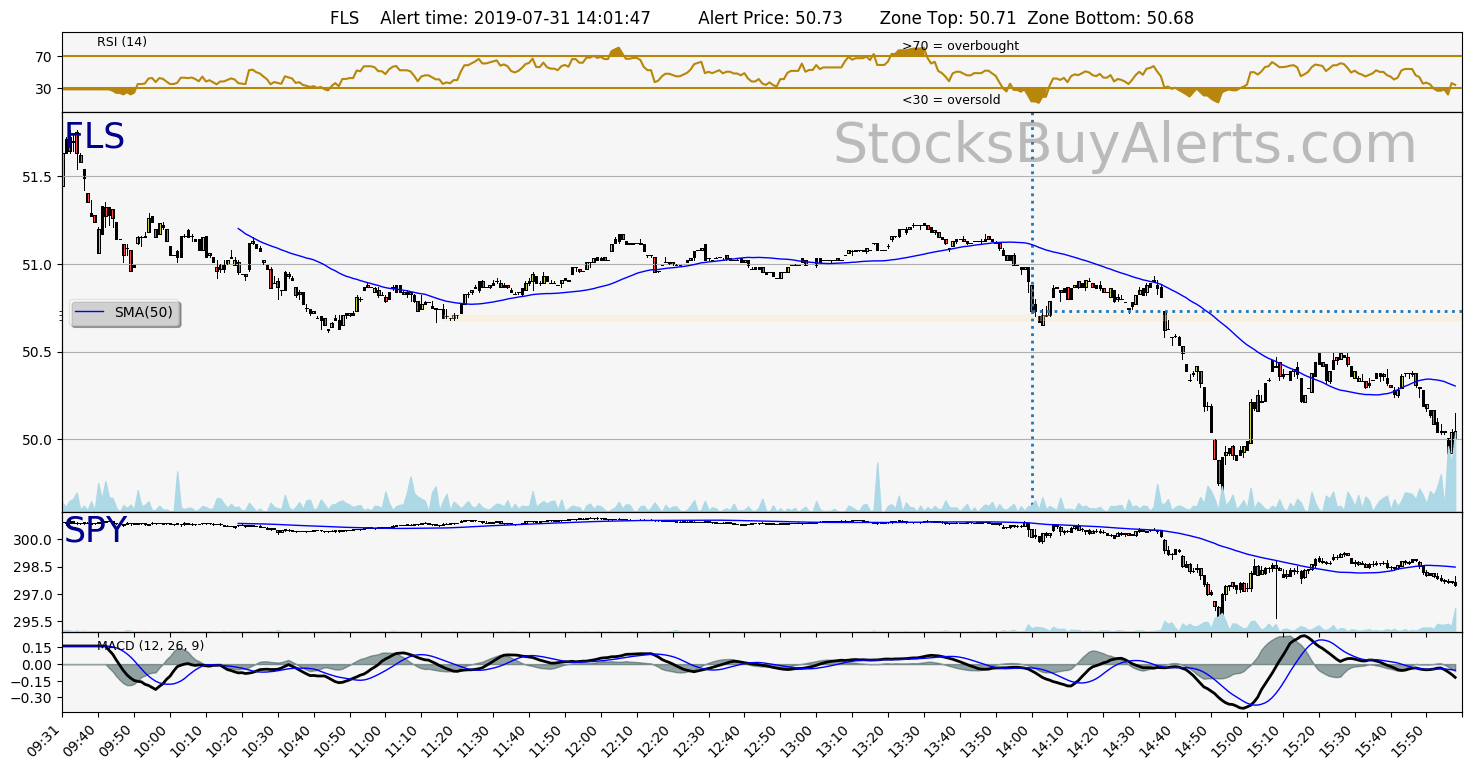
Task: Click the 12:30 time axis label
Action: 692,740
